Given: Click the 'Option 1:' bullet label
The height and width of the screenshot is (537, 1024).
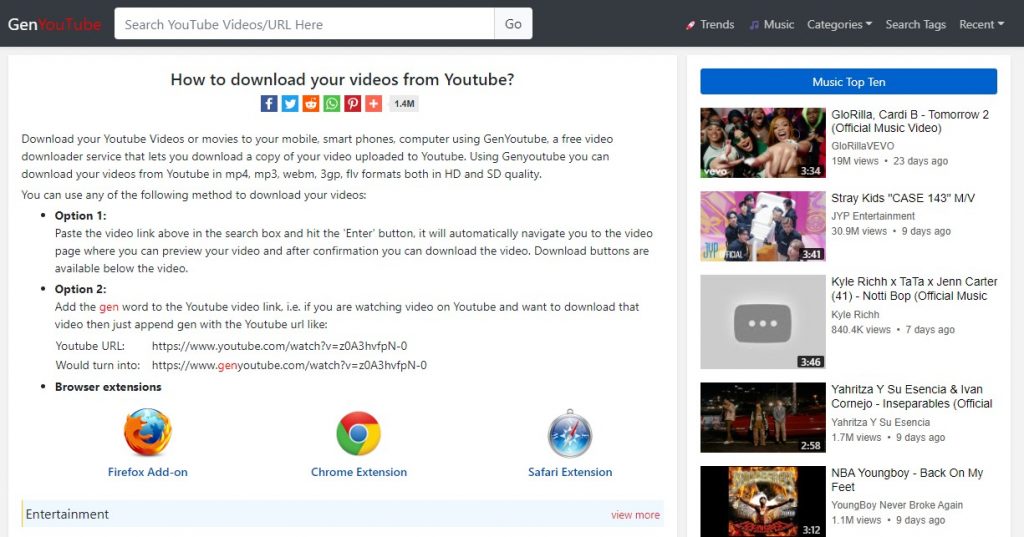Looking at the screenshot, I should click(80, 216).
